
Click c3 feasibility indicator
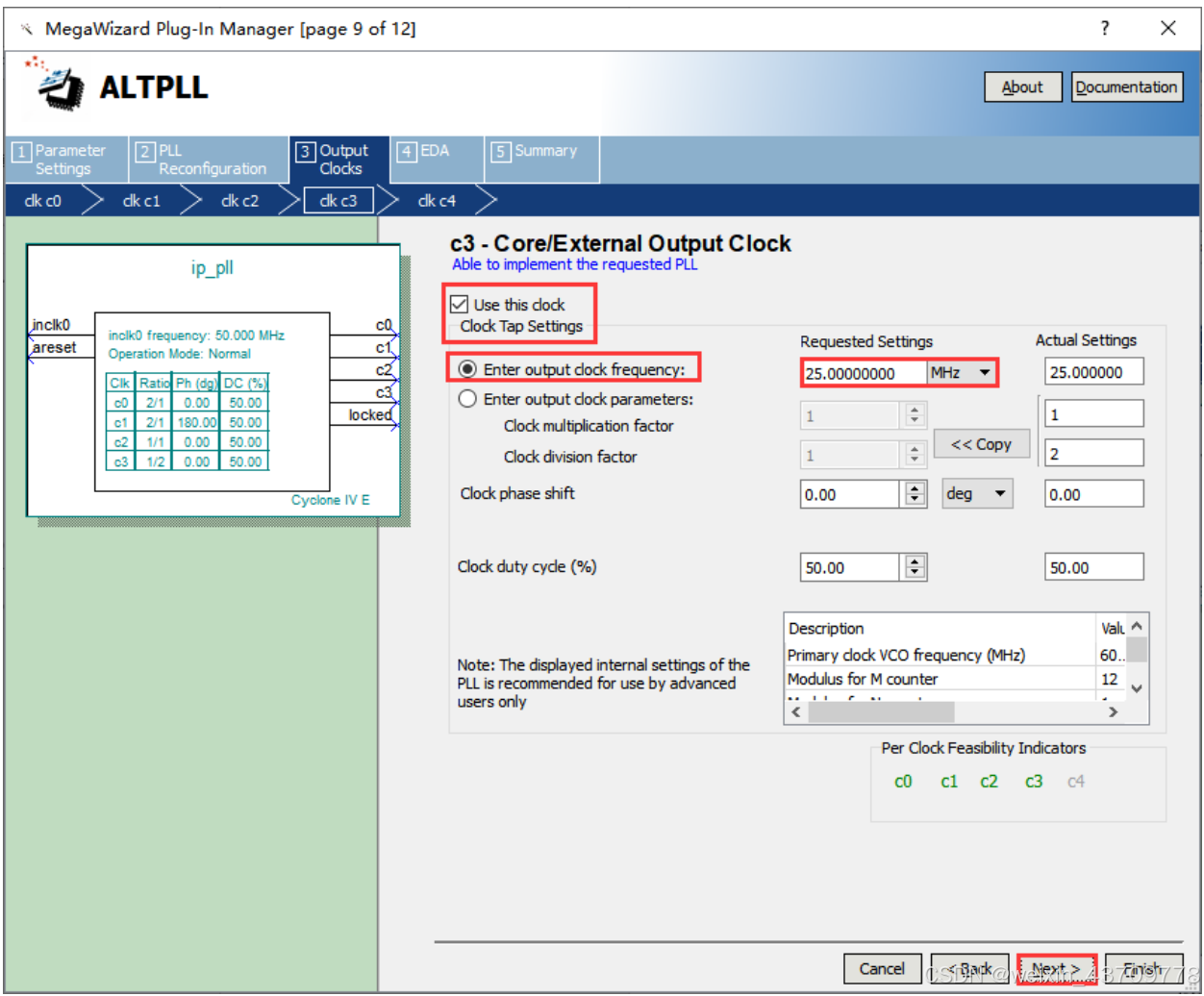pyautogui.click(x=1034, y=782)
